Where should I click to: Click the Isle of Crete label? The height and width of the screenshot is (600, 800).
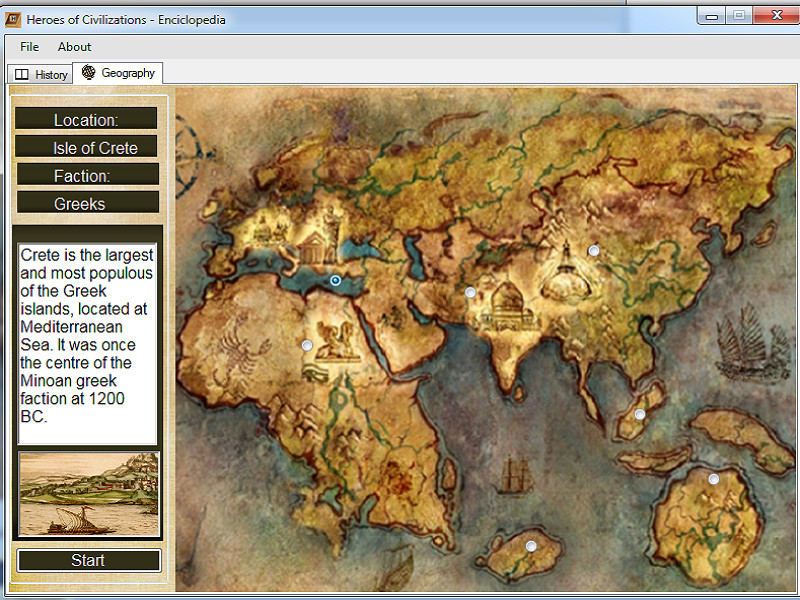click(x=87, y=146)
